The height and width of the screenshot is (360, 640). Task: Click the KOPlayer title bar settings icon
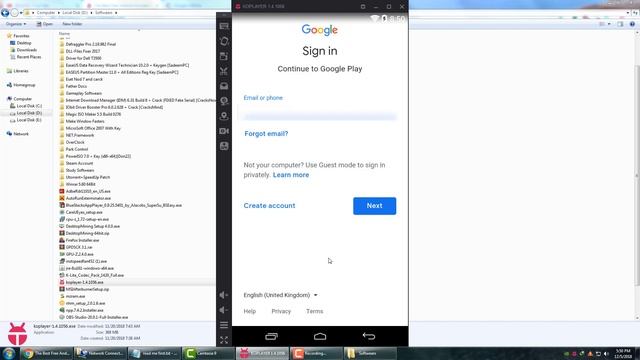click(363, 7)
